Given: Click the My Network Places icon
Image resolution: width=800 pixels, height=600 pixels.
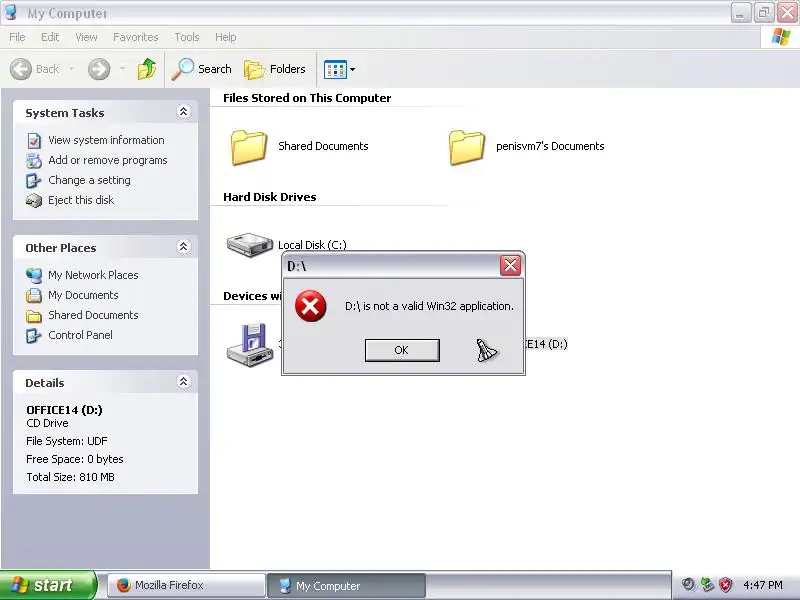Looking at the screenshot, I should (34, 276).
